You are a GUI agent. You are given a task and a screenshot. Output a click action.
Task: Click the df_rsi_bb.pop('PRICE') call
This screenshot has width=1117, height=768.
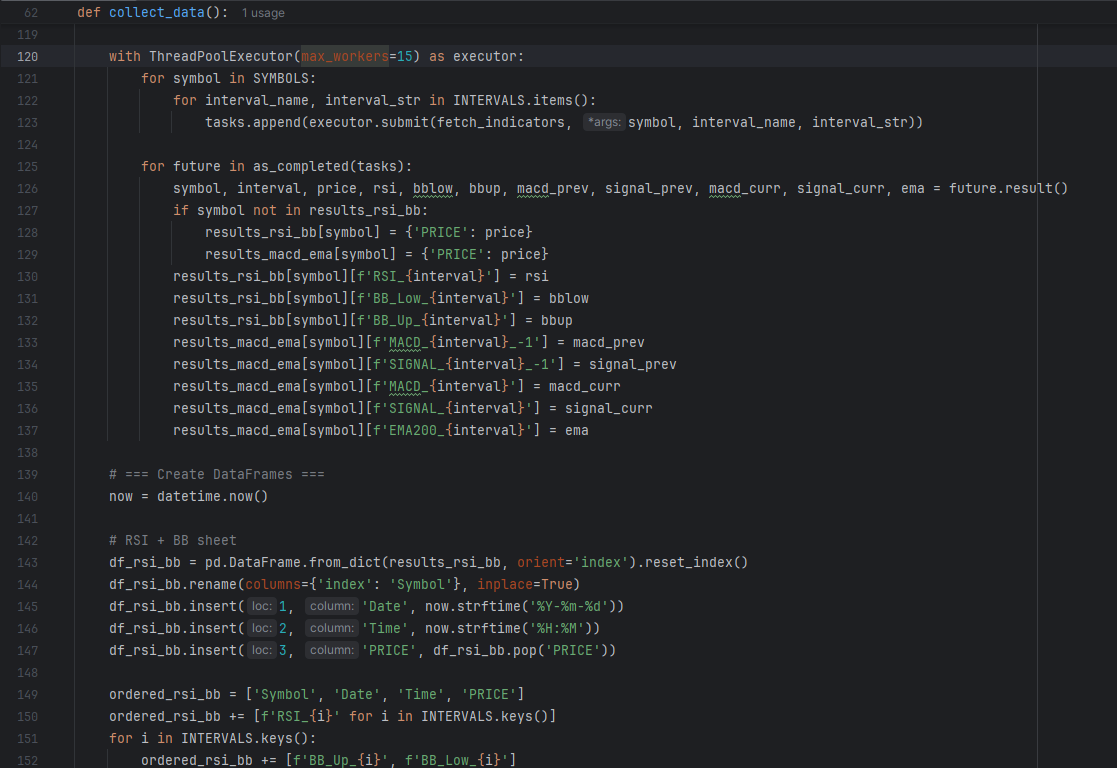coord(524,650)
